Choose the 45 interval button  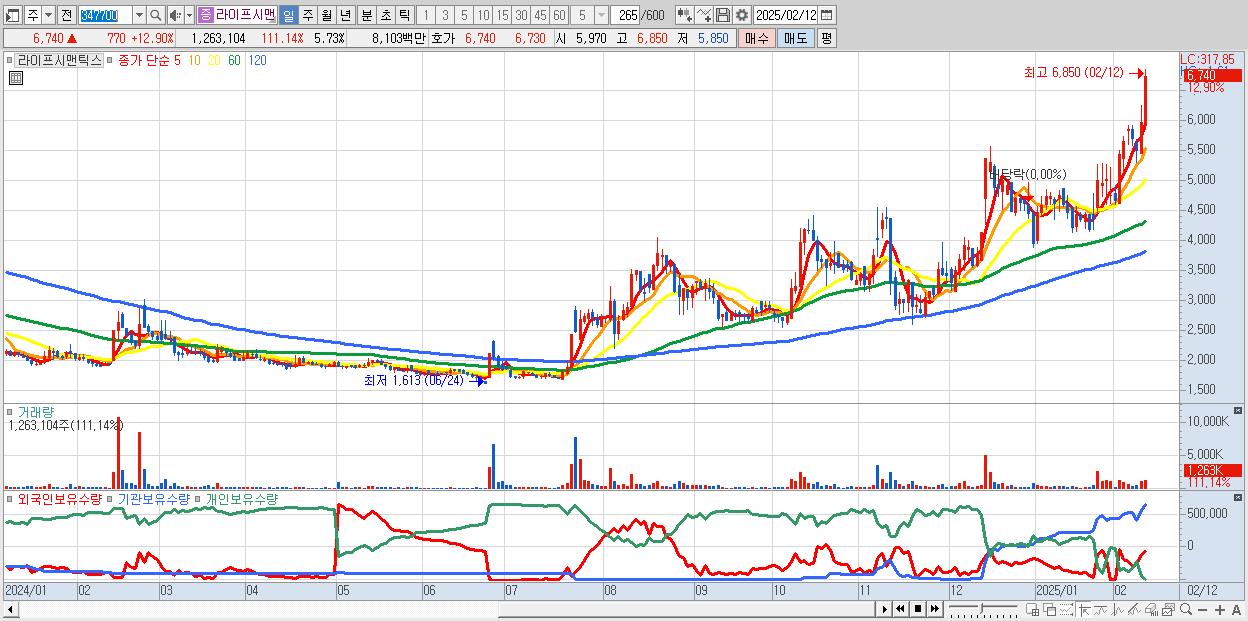coord(540,16)
